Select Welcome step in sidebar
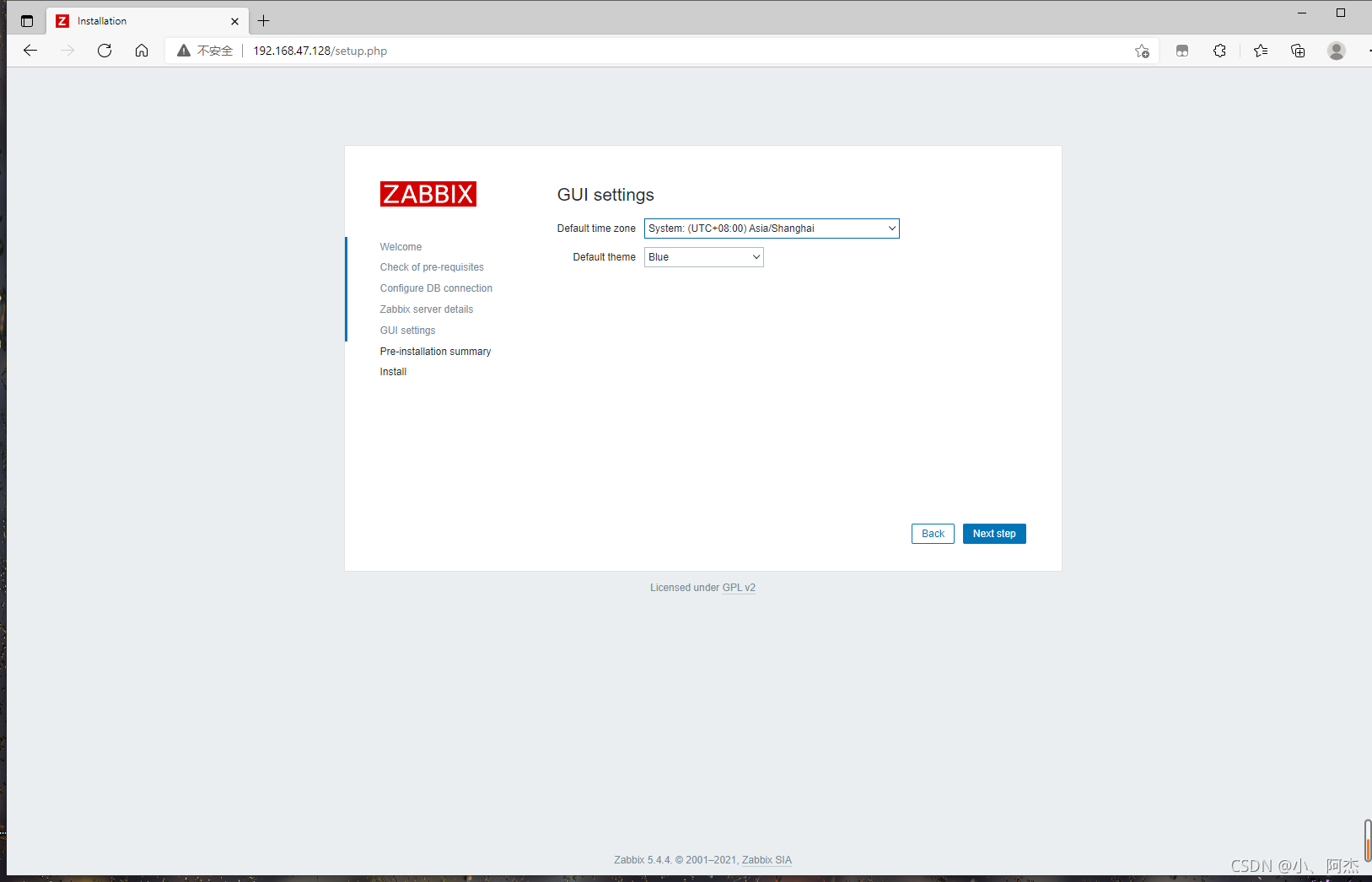The height and width of the screenshot is (882, 1372). point(401,247)
